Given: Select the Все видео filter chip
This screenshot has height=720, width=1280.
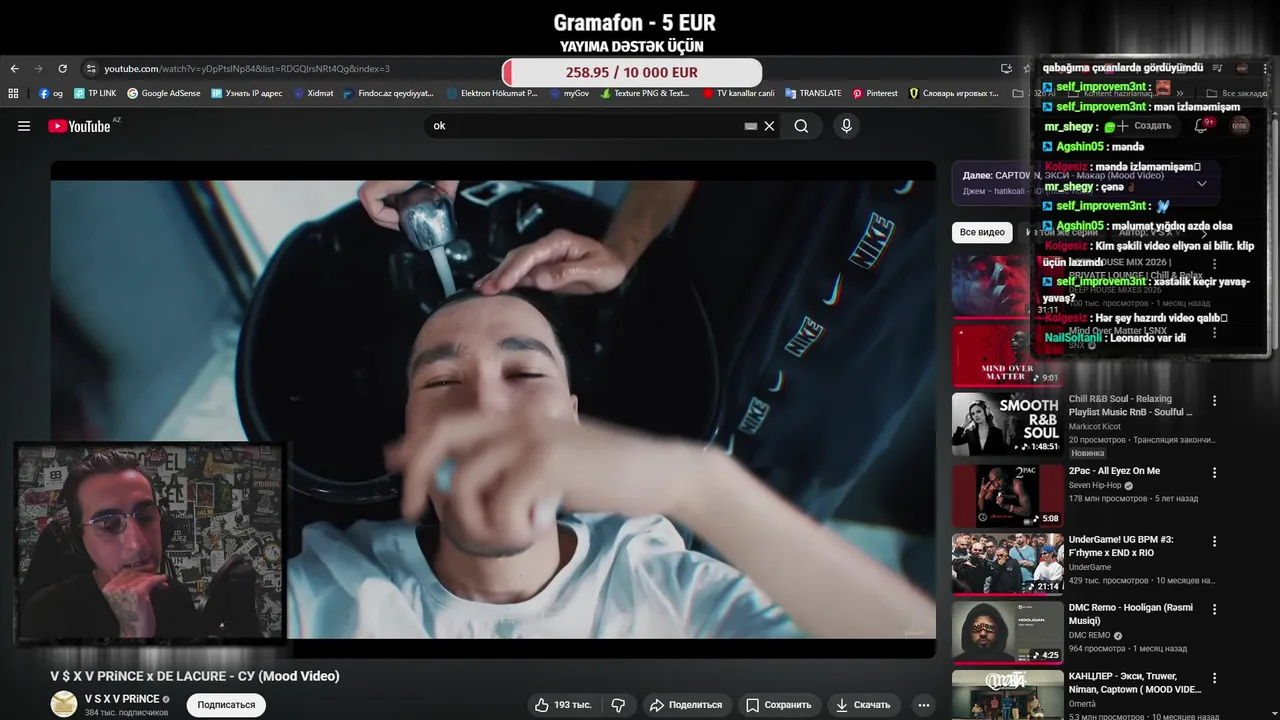Looking at the screenshot, I should 982,232.
